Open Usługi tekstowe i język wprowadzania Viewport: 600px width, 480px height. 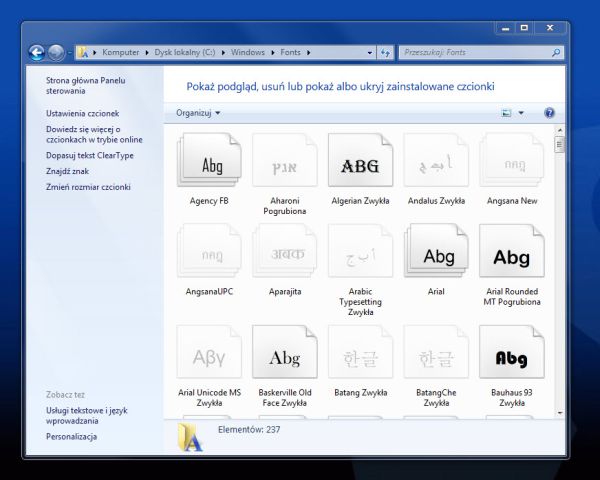pos(87,416)
